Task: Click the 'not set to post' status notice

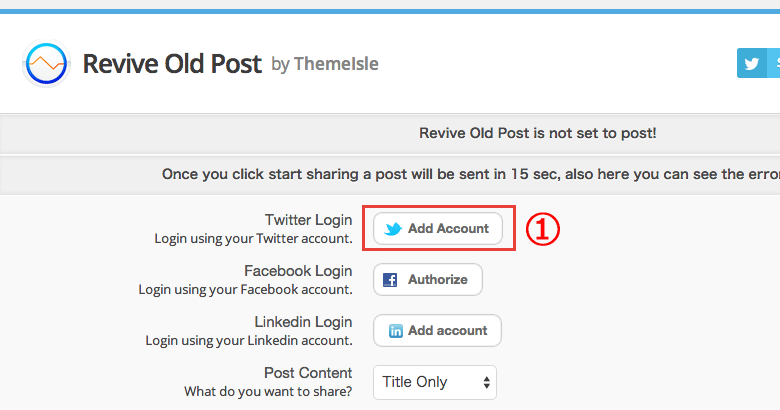Action: [538, 133]
